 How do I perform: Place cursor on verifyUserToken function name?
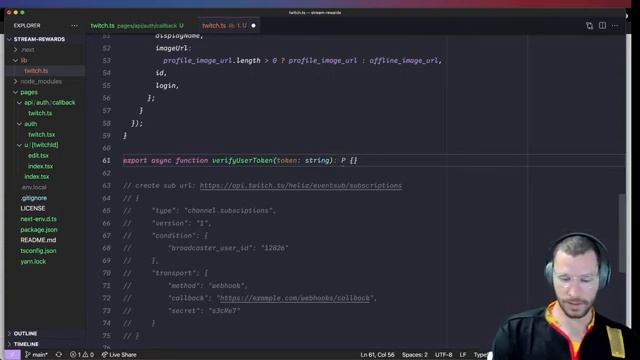pyautogui.click(x=242, y=160)
